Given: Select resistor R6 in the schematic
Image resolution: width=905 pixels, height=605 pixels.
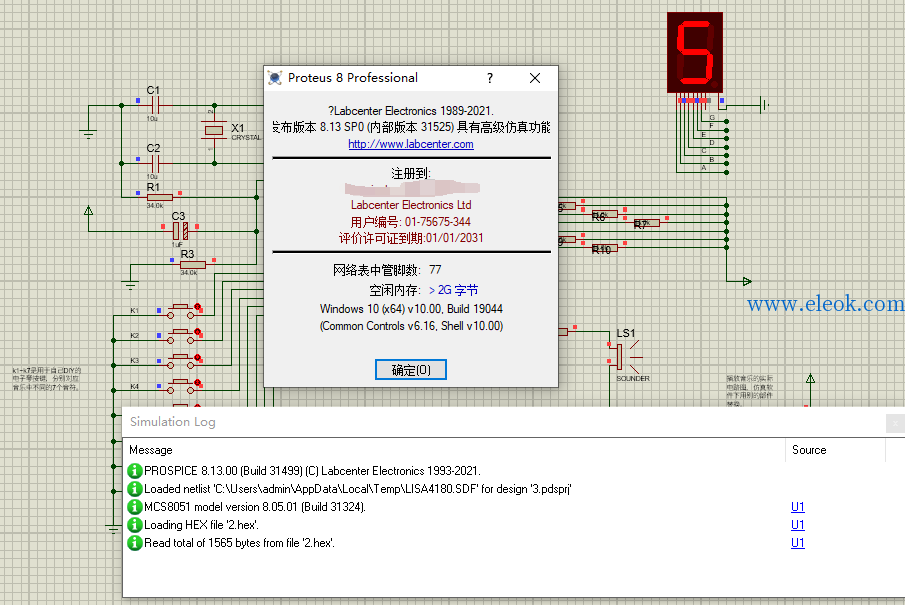Looking at the screenshot, I should click(x=605, y=215).
